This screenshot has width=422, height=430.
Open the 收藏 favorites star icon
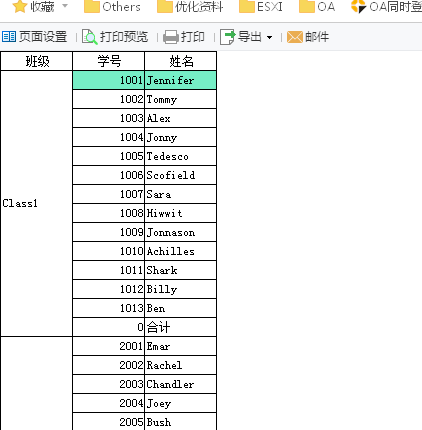click(x=20, y=6)
